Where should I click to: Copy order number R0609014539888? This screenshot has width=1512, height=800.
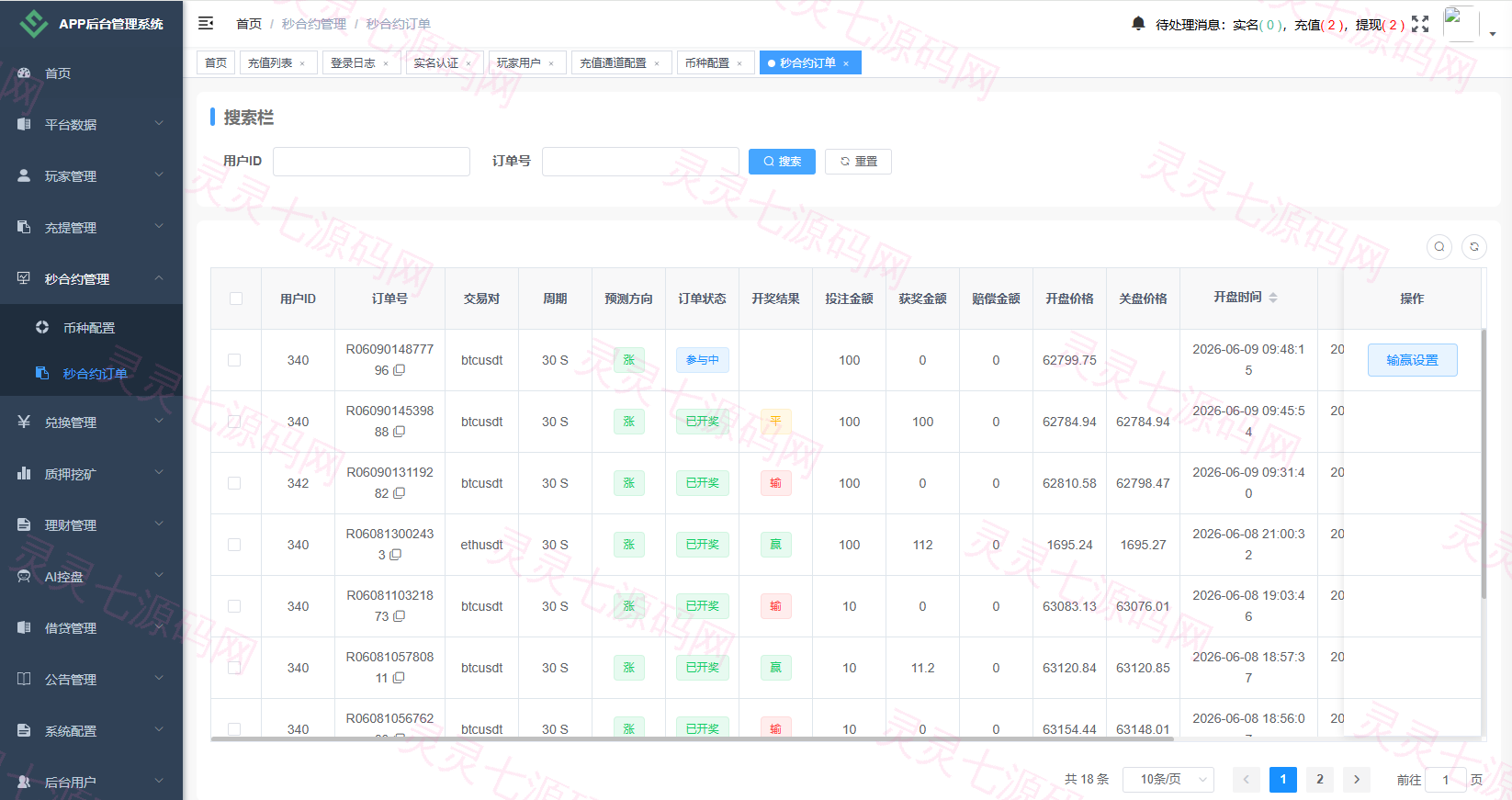point(400,432)
